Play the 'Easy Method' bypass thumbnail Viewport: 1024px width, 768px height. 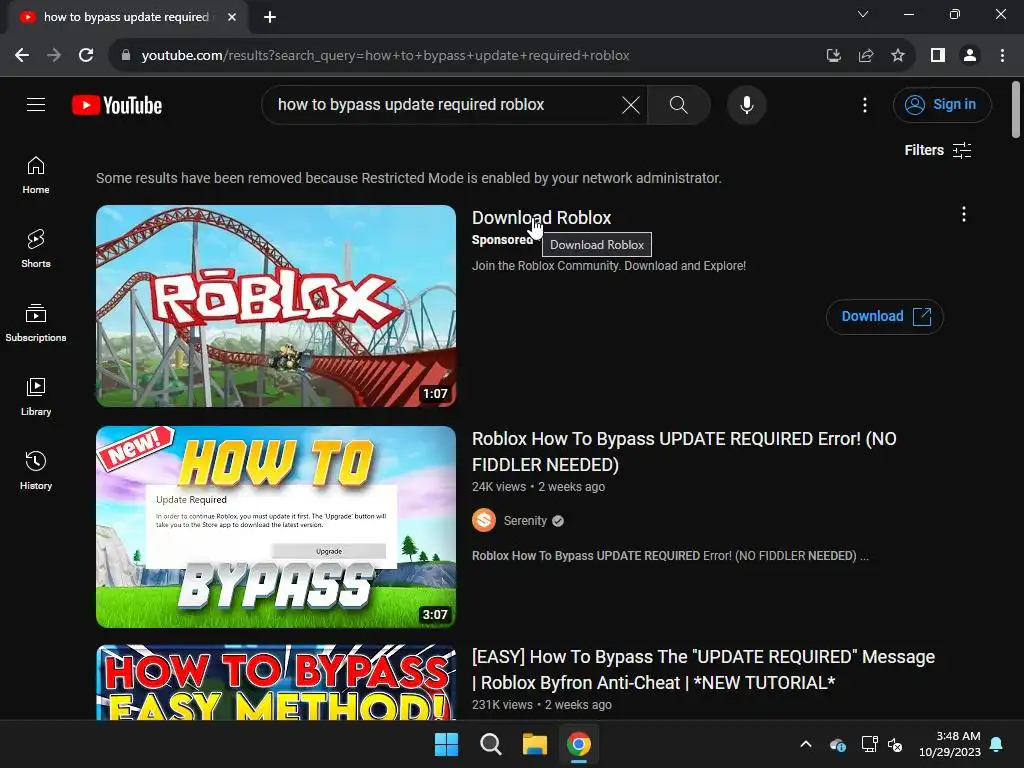(276, 682)
